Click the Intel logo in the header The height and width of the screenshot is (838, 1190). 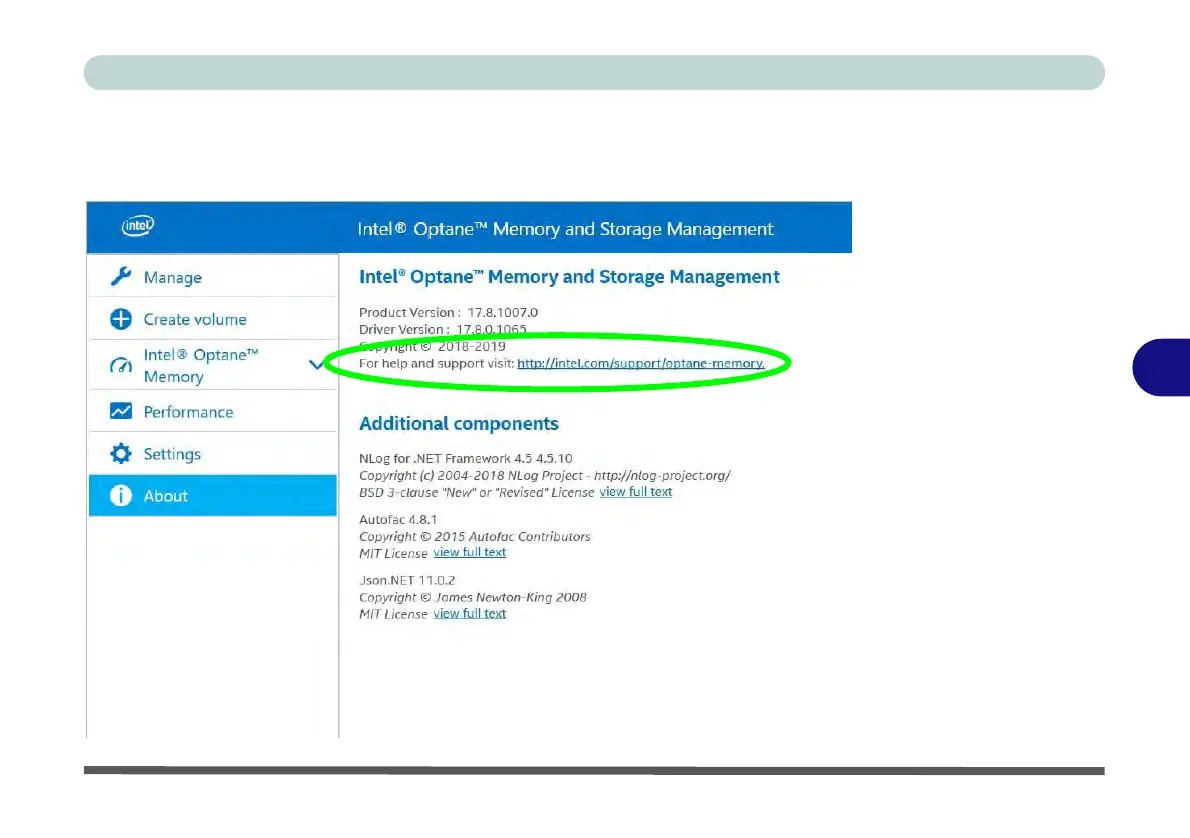click(138, 225)
